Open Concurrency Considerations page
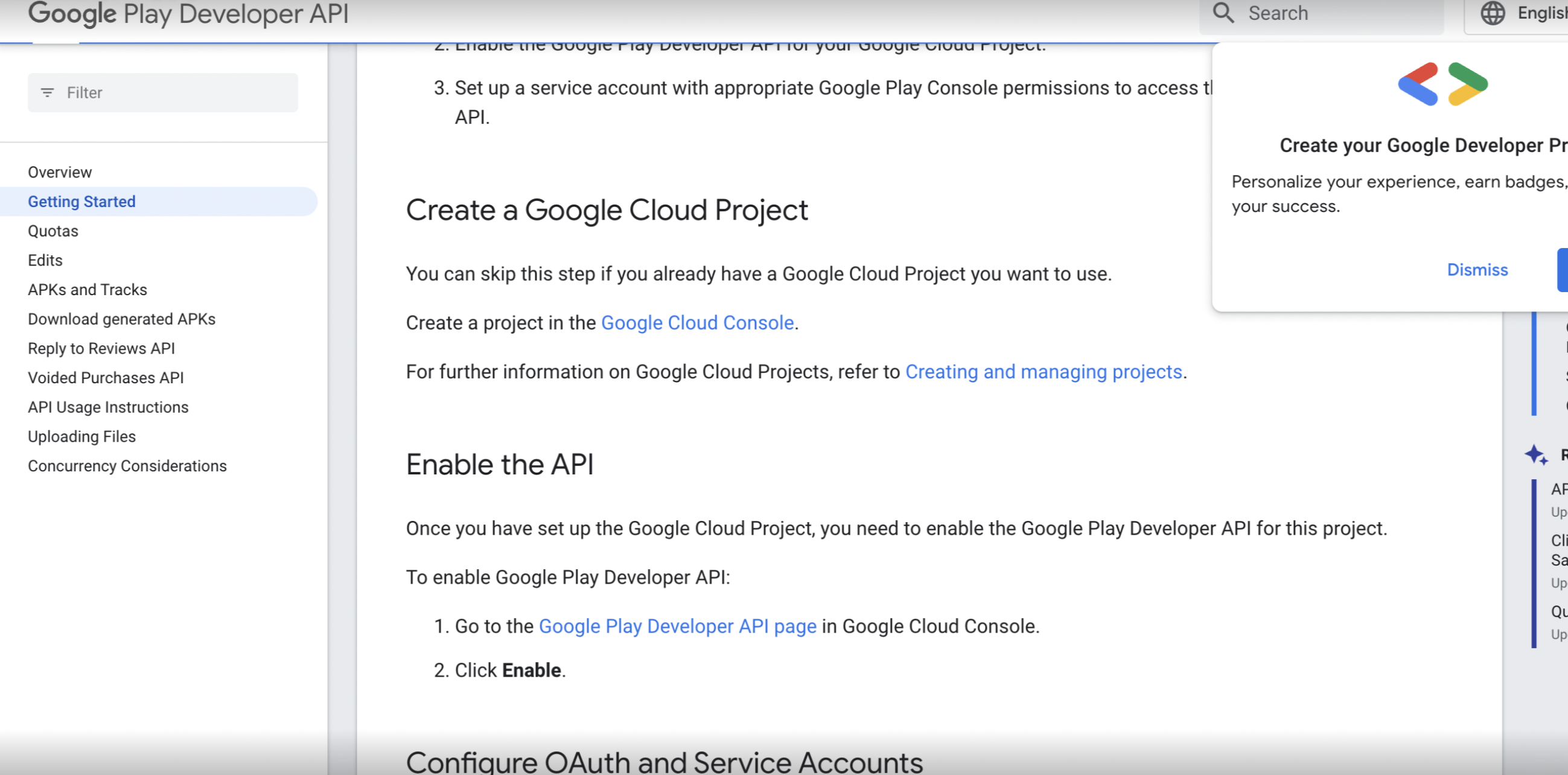 tap(127, 466)
